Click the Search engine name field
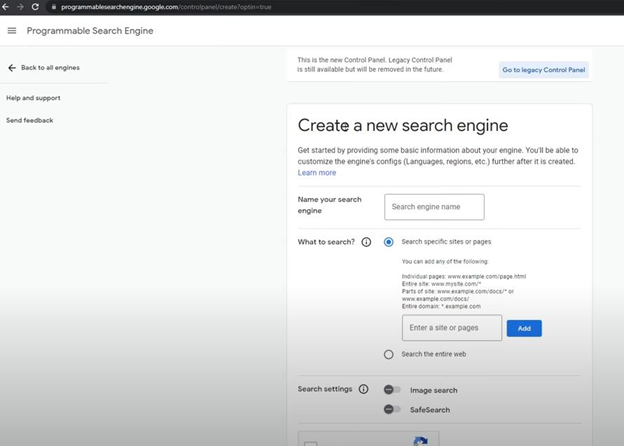 pos(434,207)
